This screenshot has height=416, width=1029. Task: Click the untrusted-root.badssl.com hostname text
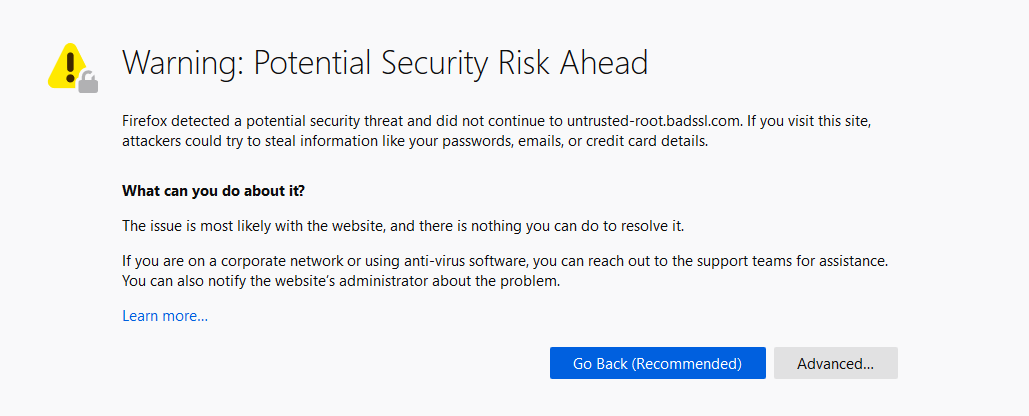click(x=654, y=120)
